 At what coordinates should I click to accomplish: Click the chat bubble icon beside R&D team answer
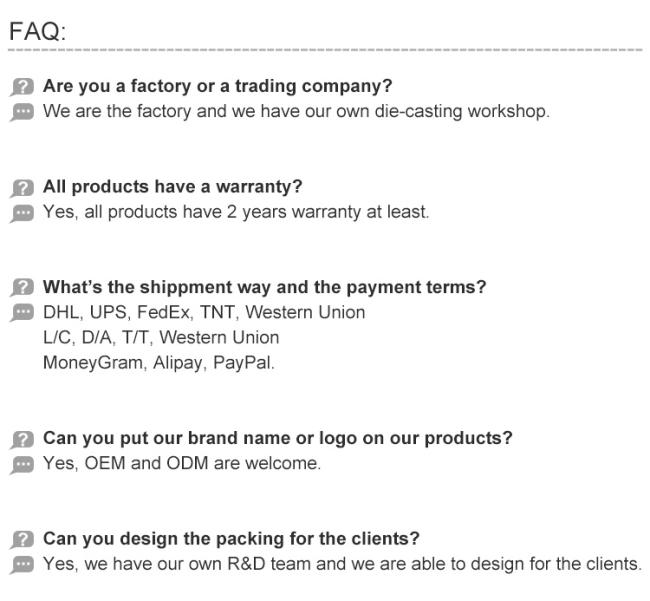pyautogui.click(x=22, y=565)
